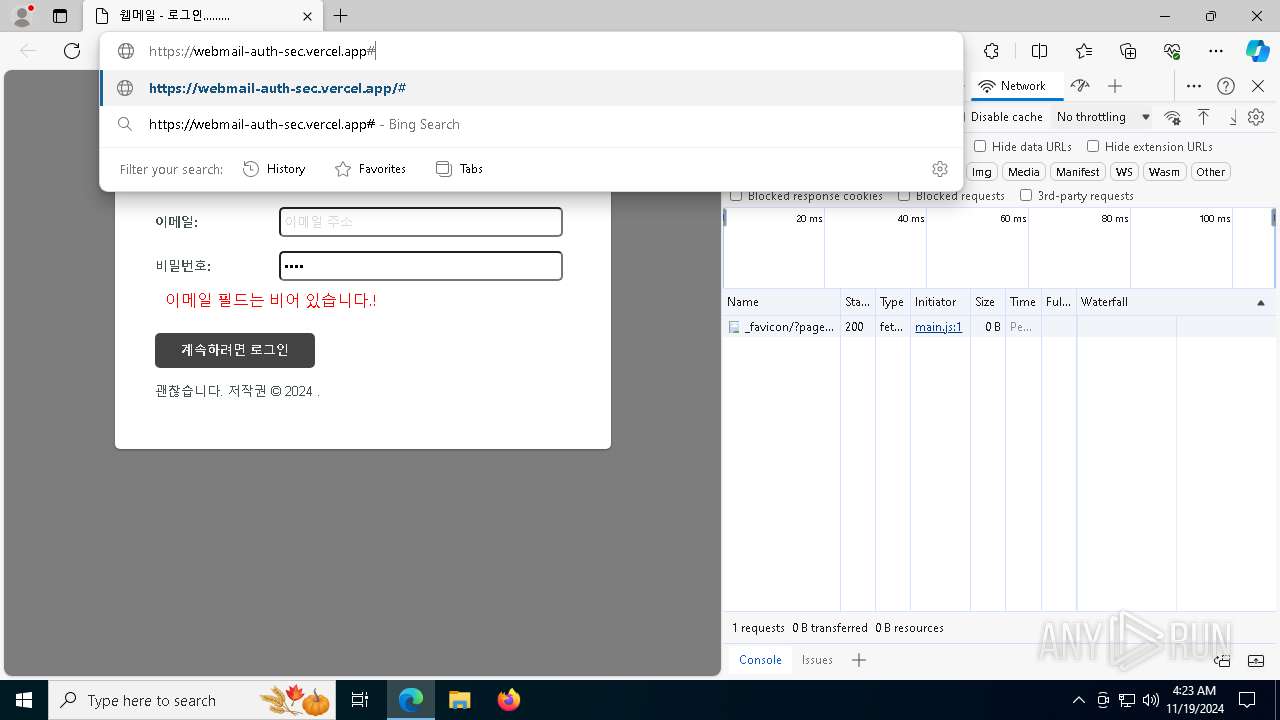Choose the Bing Search suggestion

pyautogui.click(x=531, y=125)
